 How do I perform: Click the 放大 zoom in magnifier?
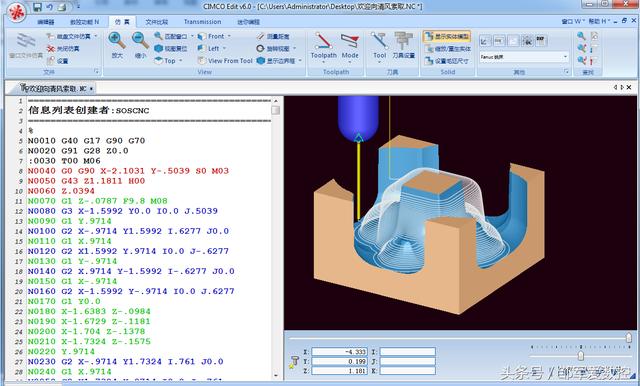tap(117, 45)
